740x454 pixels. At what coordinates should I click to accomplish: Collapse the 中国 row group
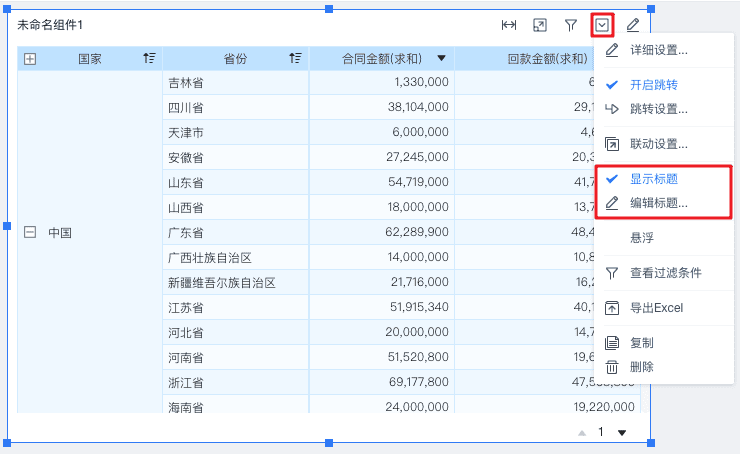(30, 232)
